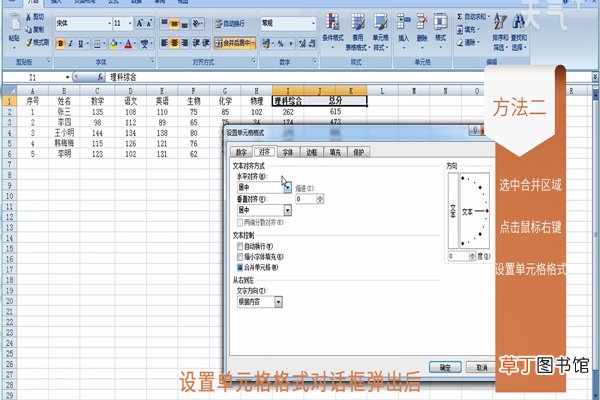The height and width of the screenshot is (400, 600).
Task: Expand the Fill (填充) dropdown in editing group
Action: click(478, 29)
